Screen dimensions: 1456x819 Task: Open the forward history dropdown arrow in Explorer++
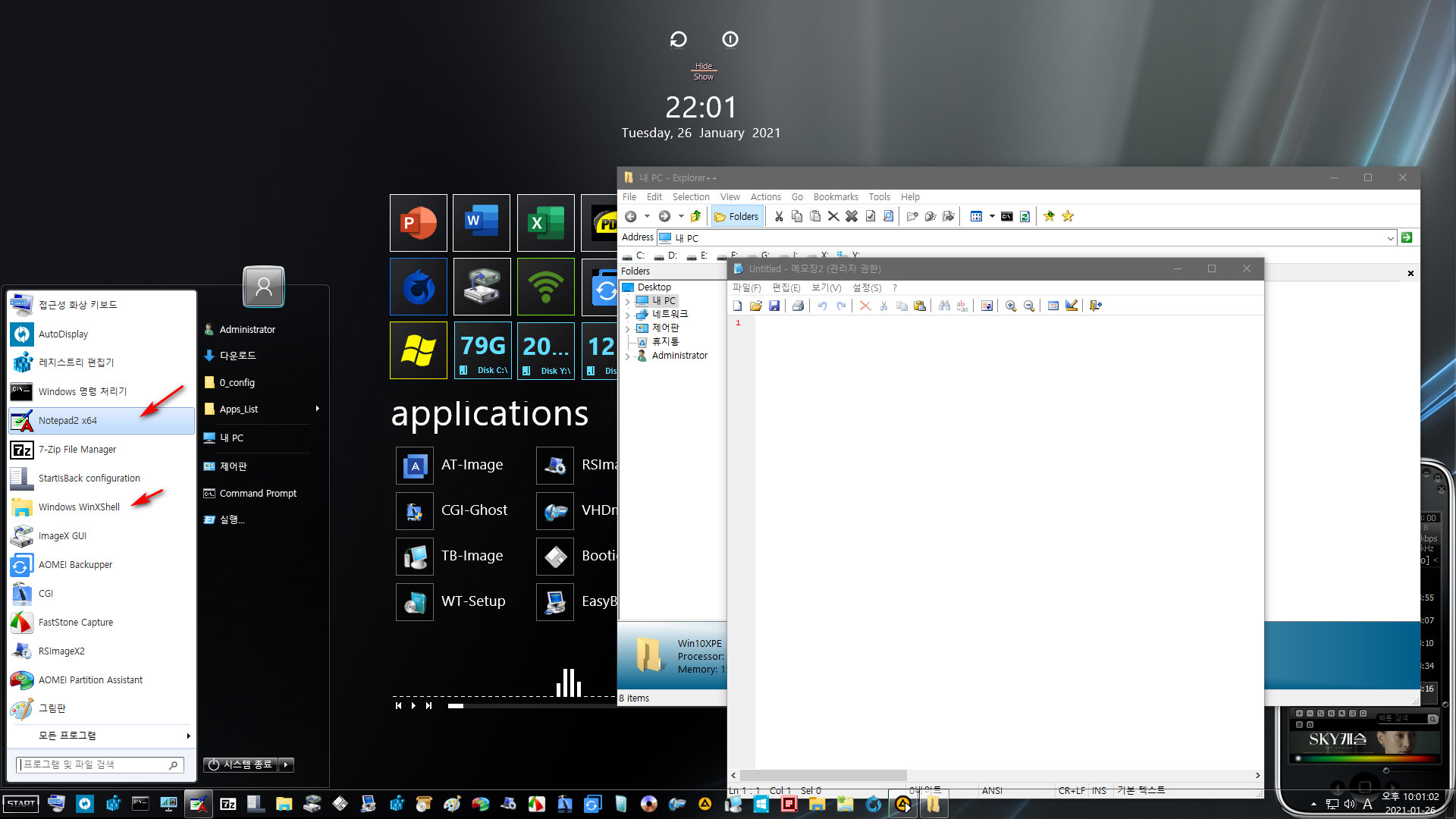pyautogui.click(x=681, y=216)
